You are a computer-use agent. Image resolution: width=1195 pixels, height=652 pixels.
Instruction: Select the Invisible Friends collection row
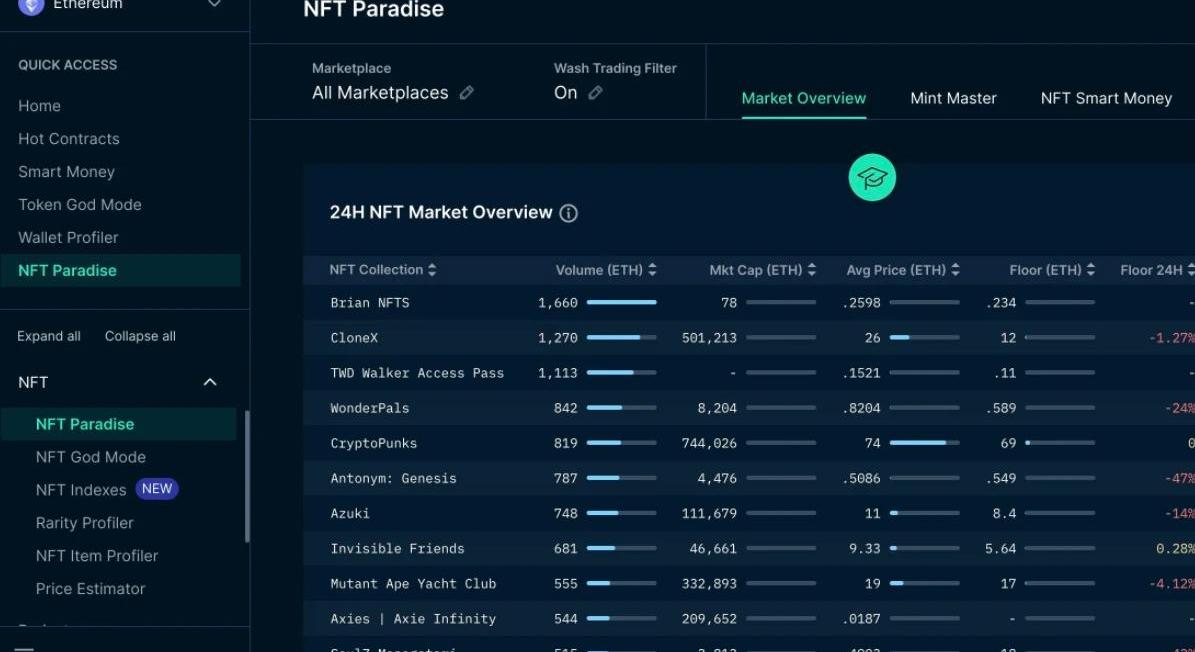[x=748, y=548]
